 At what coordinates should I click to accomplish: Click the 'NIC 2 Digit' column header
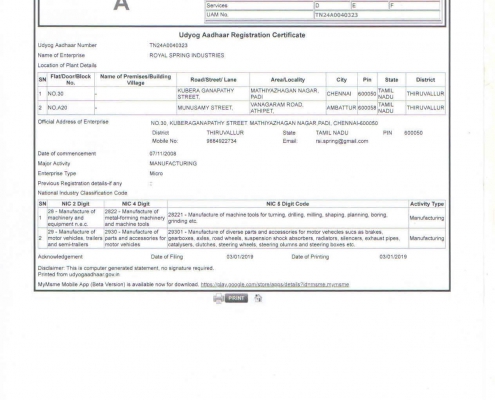(75, 204)
